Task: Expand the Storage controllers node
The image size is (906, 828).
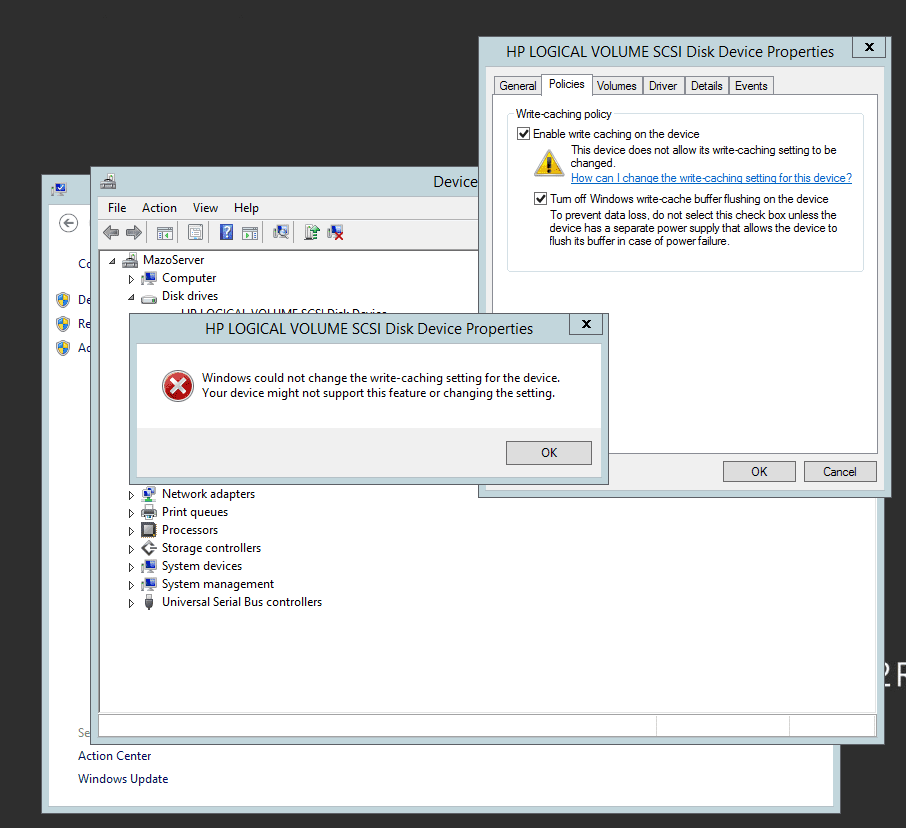Action: coord(131,549)
